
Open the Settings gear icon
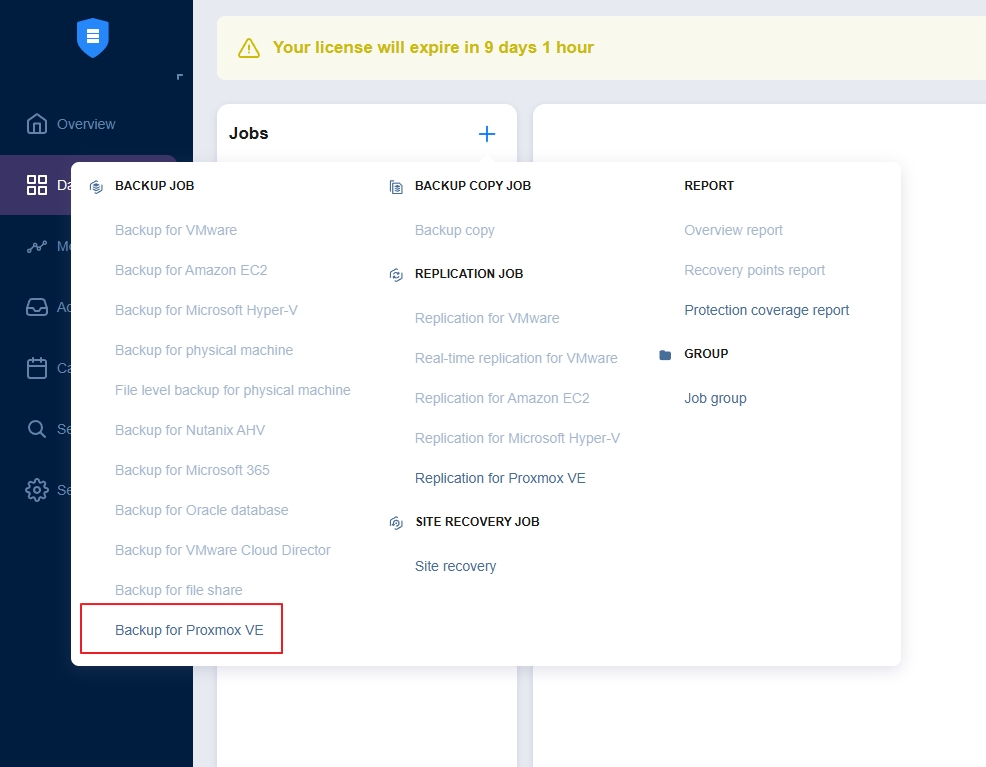click(x=37, y=490)
